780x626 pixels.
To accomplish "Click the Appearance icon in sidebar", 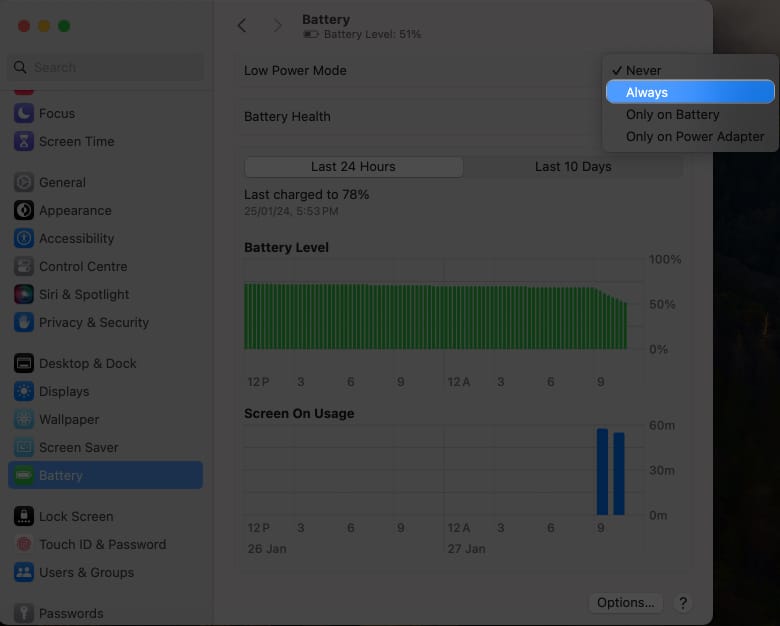I will [x=24, y=210].
